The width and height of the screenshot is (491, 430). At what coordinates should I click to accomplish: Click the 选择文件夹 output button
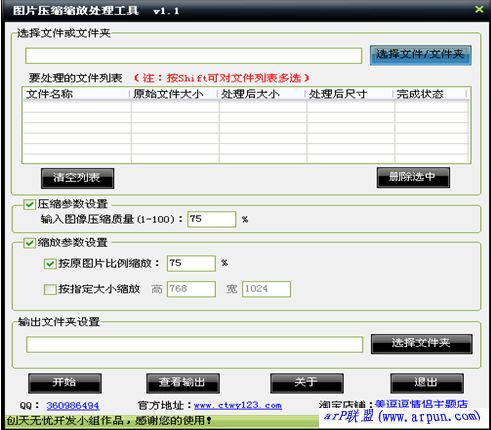click(x=421, y=344)
